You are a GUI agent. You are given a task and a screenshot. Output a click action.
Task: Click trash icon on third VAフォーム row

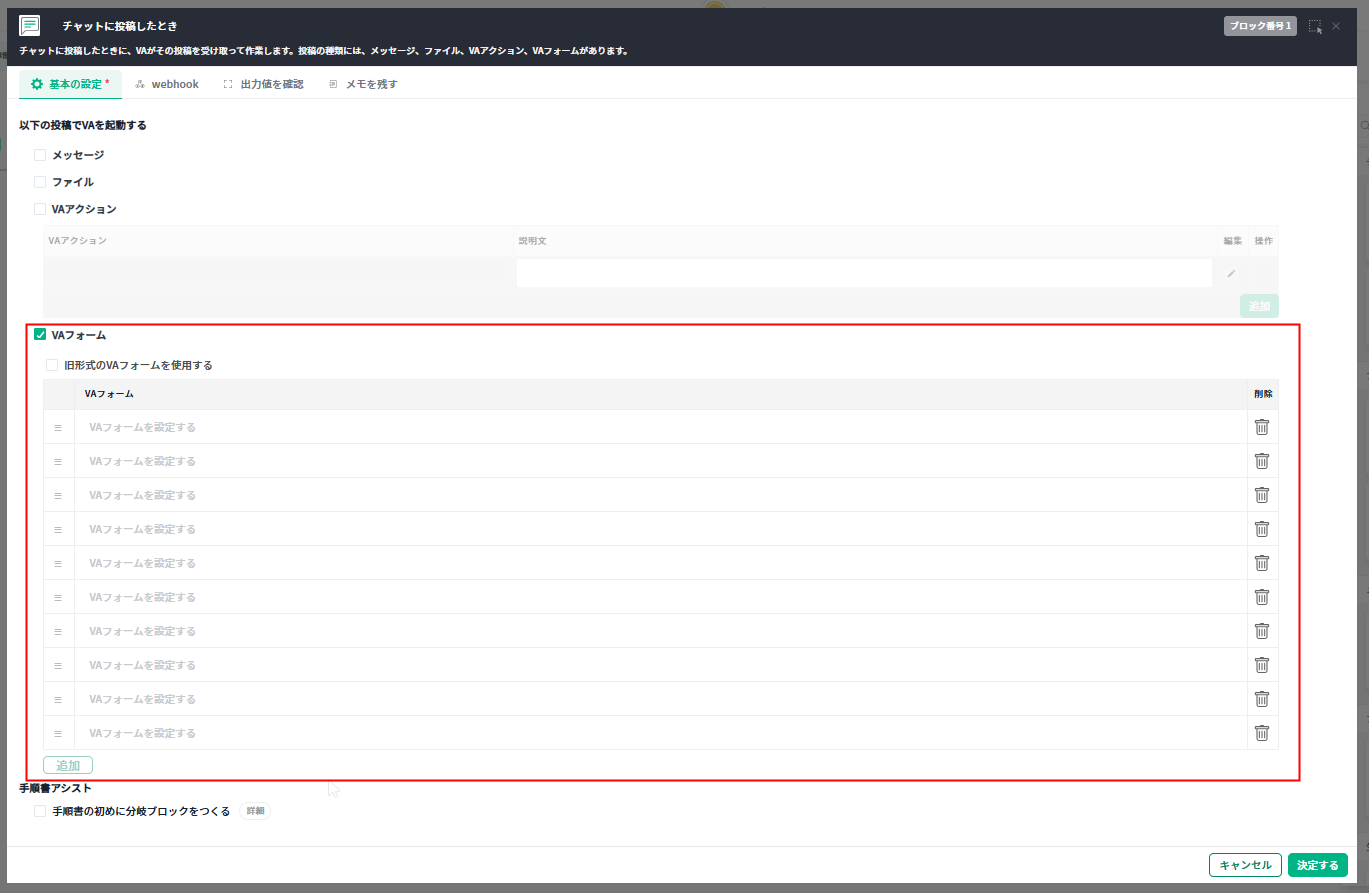(1261, 495)
